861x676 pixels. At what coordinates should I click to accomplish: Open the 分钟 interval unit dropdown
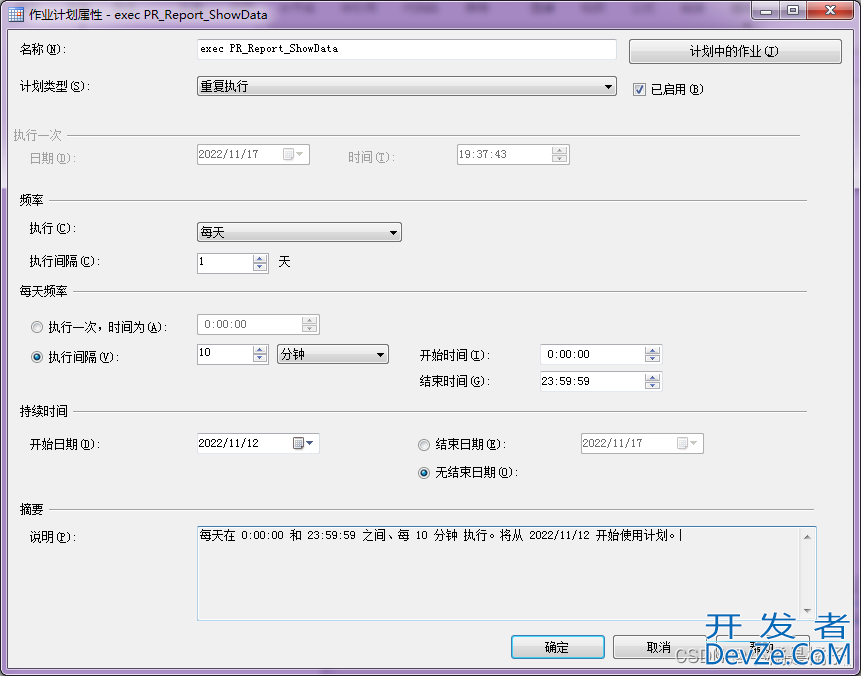pyautogui.click(x=333, y=354)
